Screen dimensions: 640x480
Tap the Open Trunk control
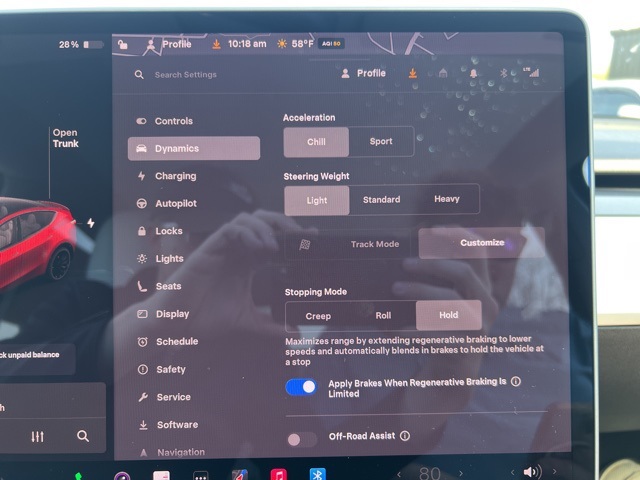pos(65,138)
